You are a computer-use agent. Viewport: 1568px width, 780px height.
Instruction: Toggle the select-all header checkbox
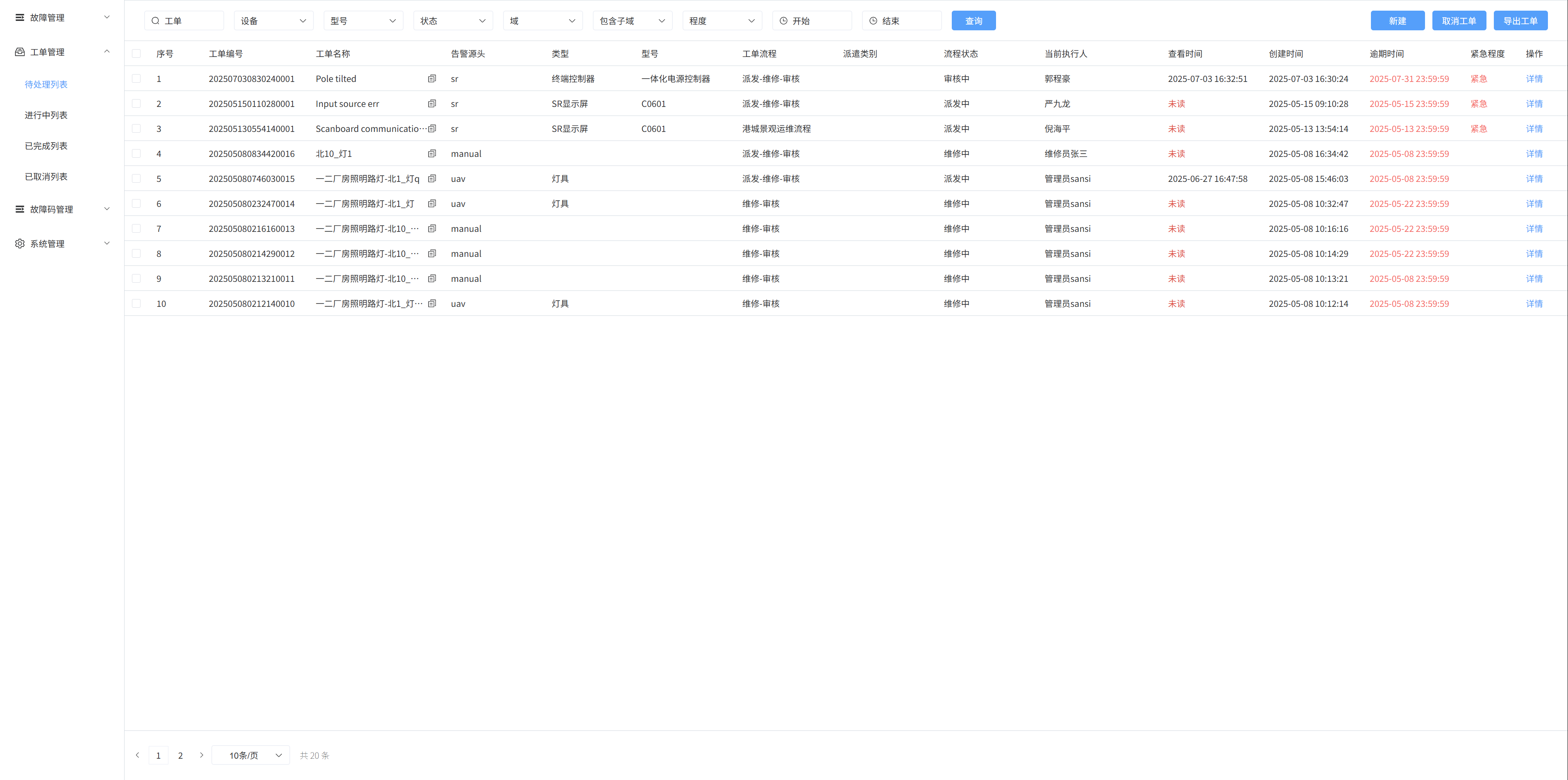[x=136, y=54]
